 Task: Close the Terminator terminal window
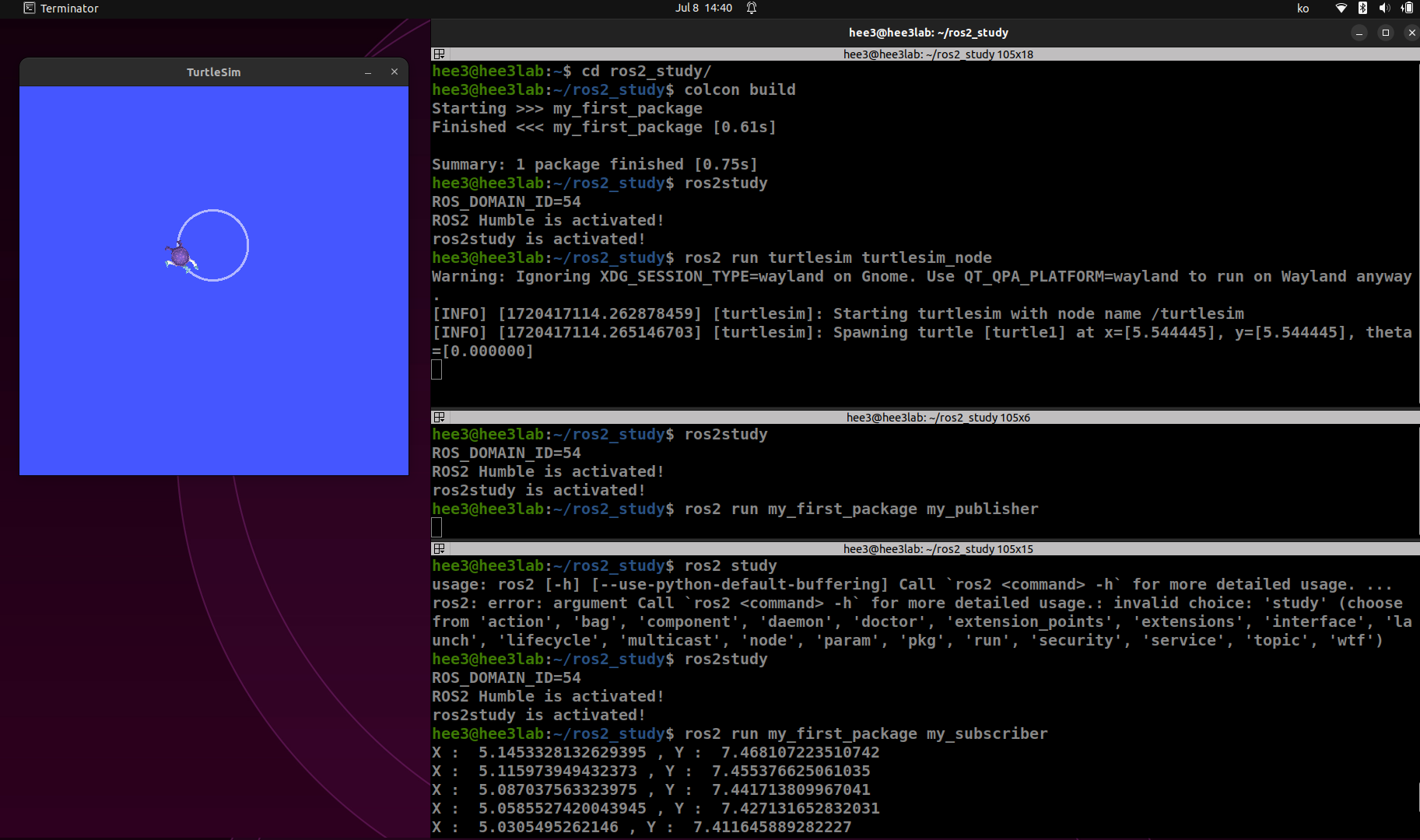tap(1411, 33)
